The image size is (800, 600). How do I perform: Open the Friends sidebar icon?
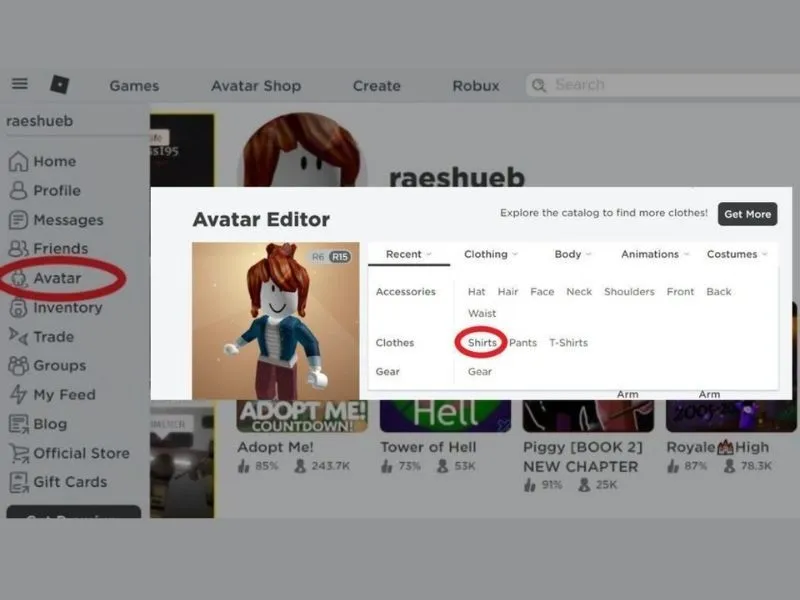(18, 248)
